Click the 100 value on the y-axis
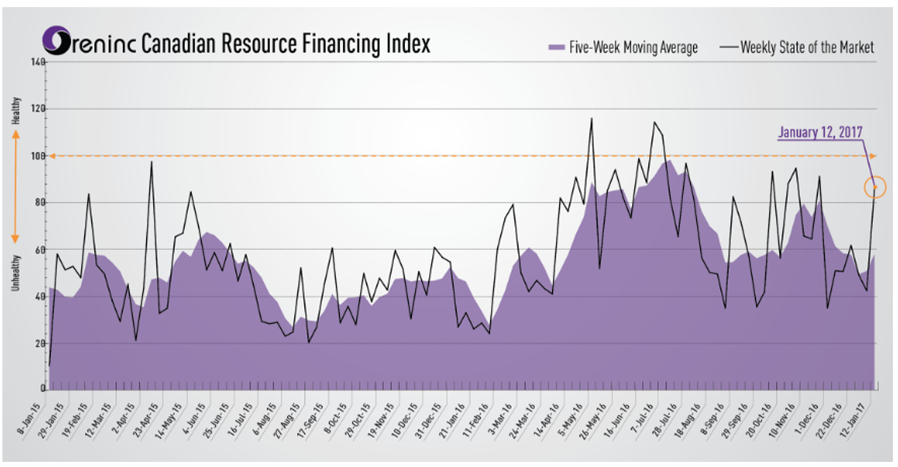The width and height of the screenshot is (898, 467). coord(38,157)
